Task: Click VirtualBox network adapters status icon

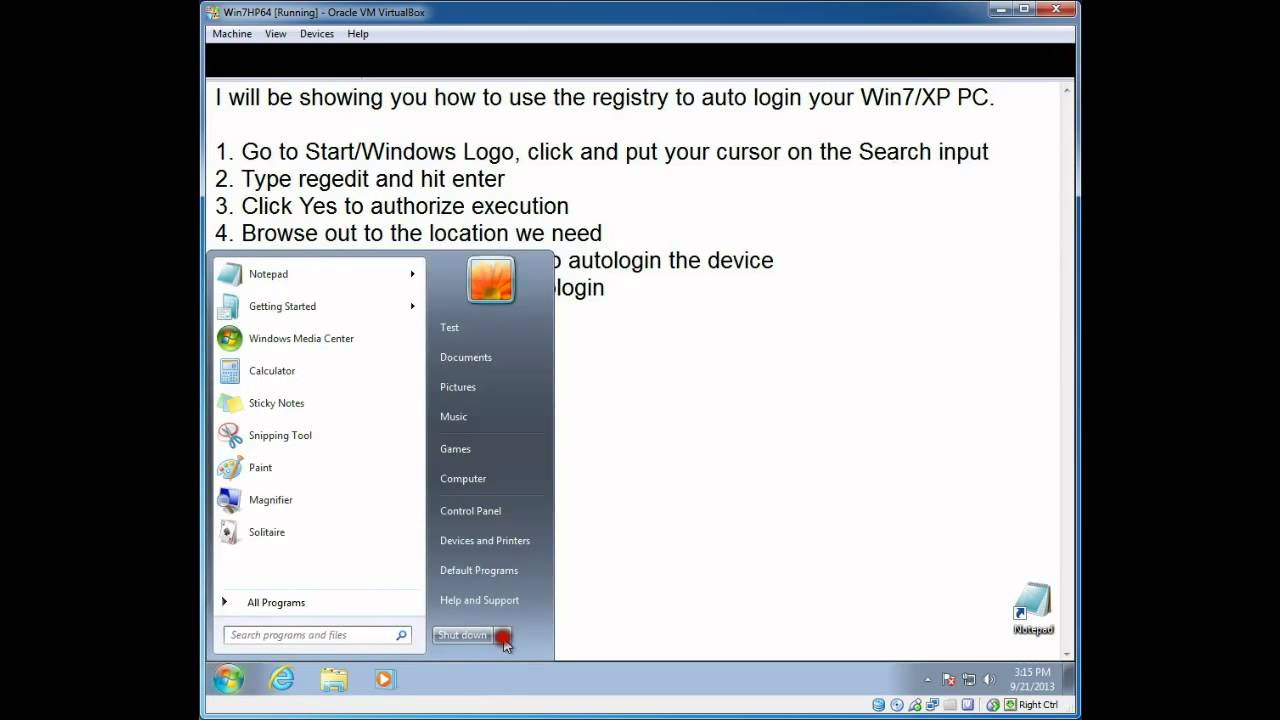Action: tap(932, 705)
